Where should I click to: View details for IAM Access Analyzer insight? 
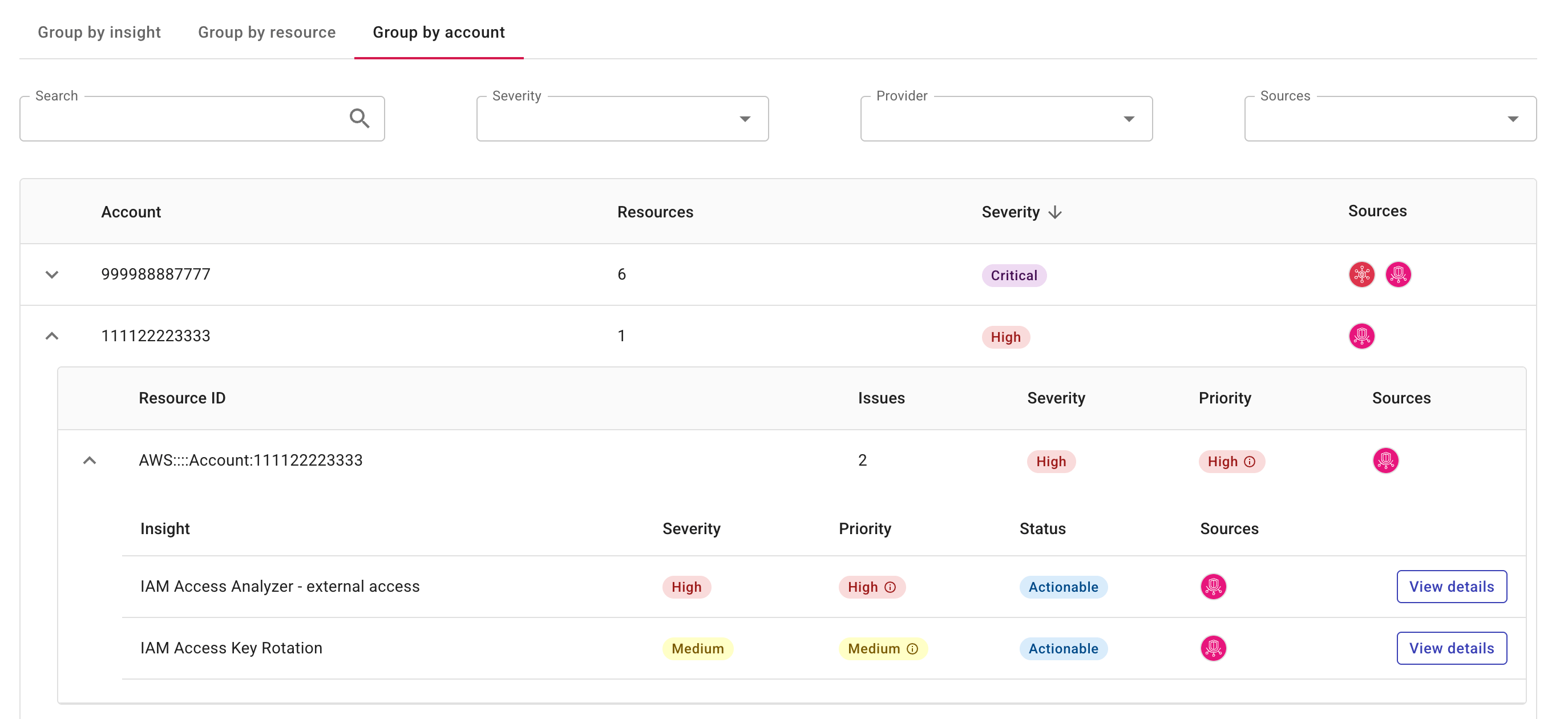pyautogui.click(x=1451, y=586)
